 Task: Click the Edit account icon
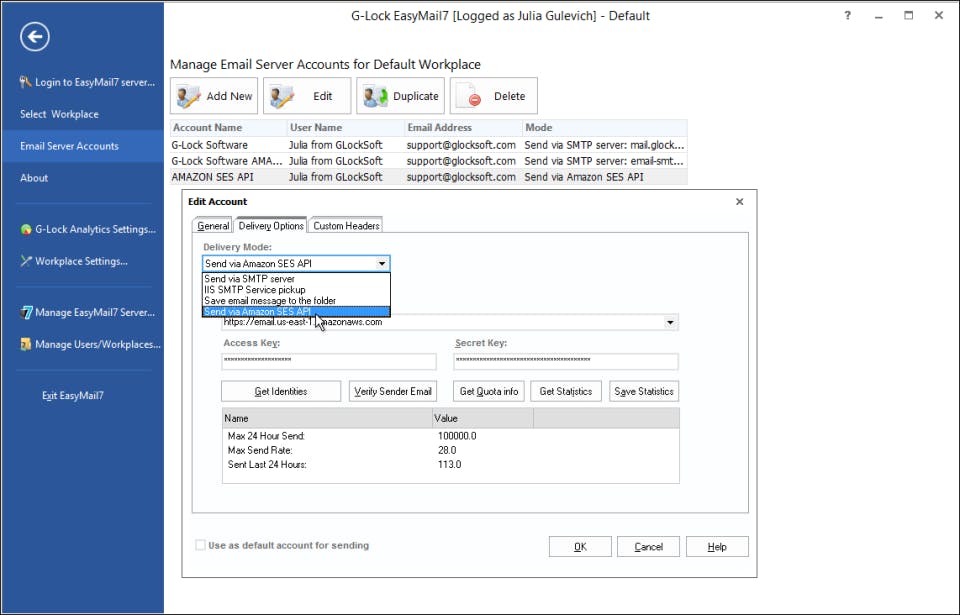point(282,96)
